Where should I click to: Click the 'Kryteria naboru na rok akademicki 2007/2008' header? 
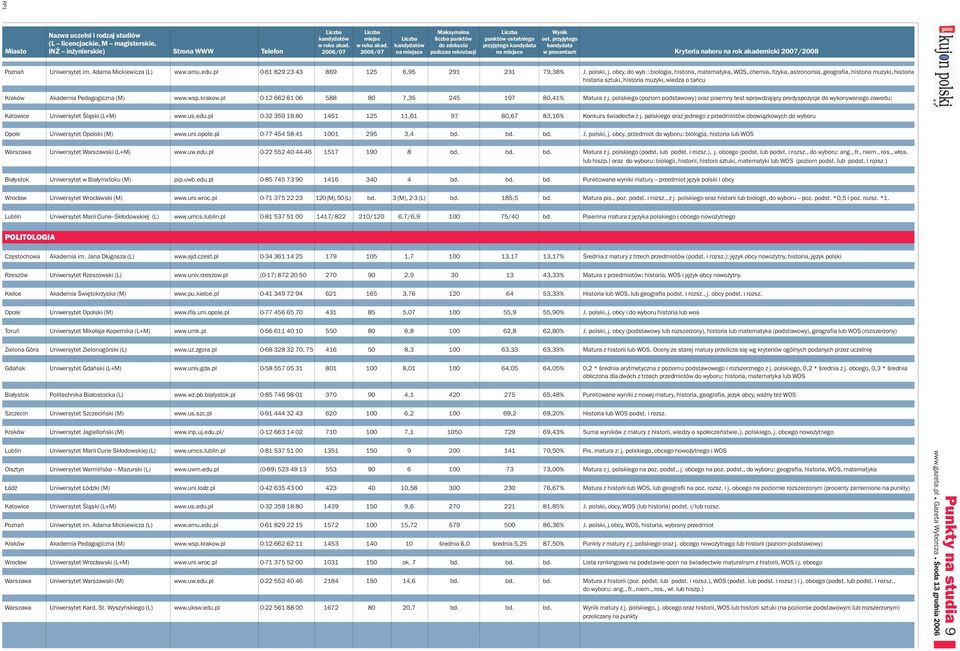(746, 51)
